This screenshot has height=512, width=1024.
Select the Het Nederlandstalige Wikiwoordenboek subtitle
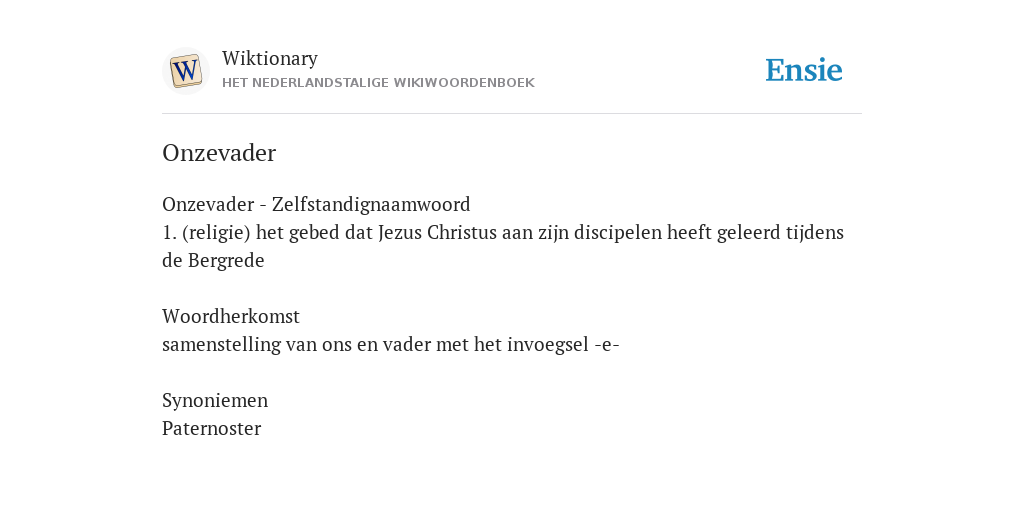coord(378,83)
